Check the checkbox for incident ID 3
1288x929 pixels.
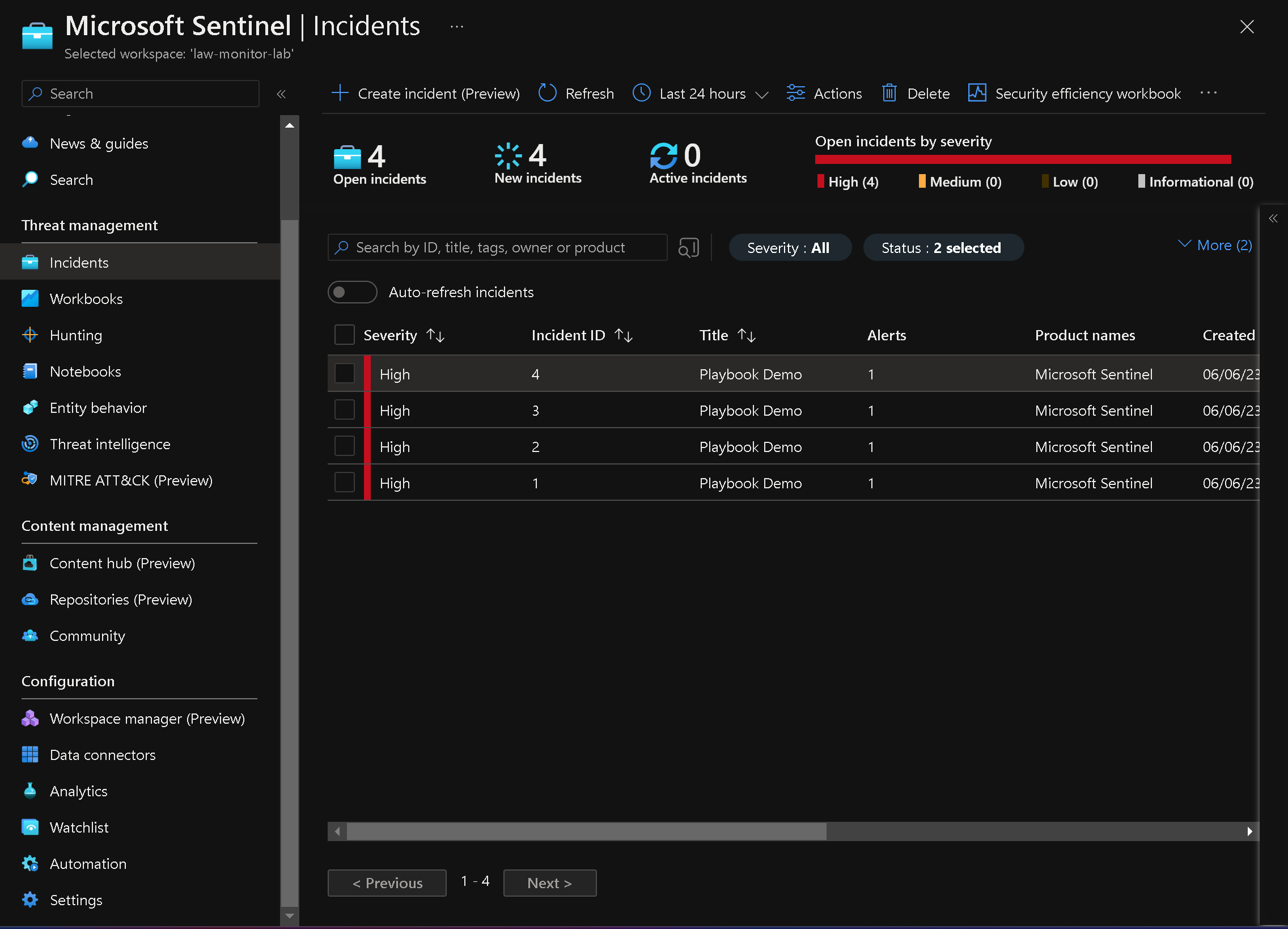[344, 410]
